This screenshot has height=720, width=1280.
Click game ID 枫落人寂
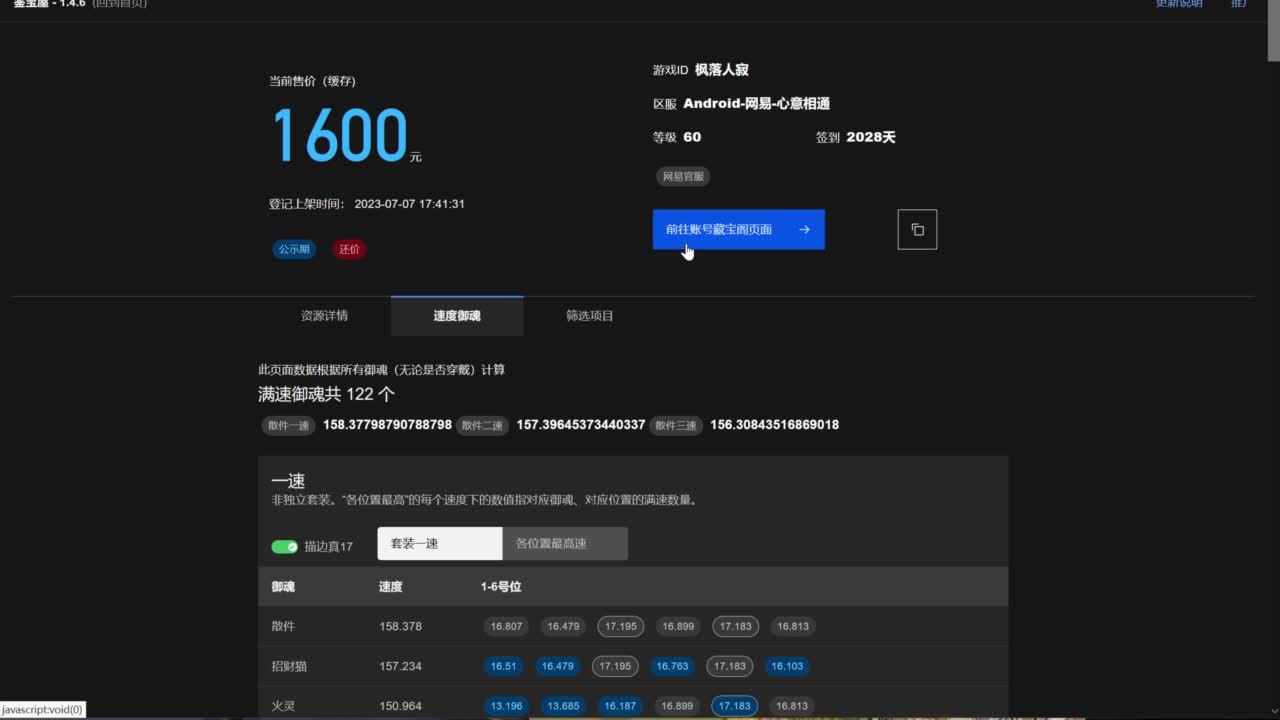722,70
